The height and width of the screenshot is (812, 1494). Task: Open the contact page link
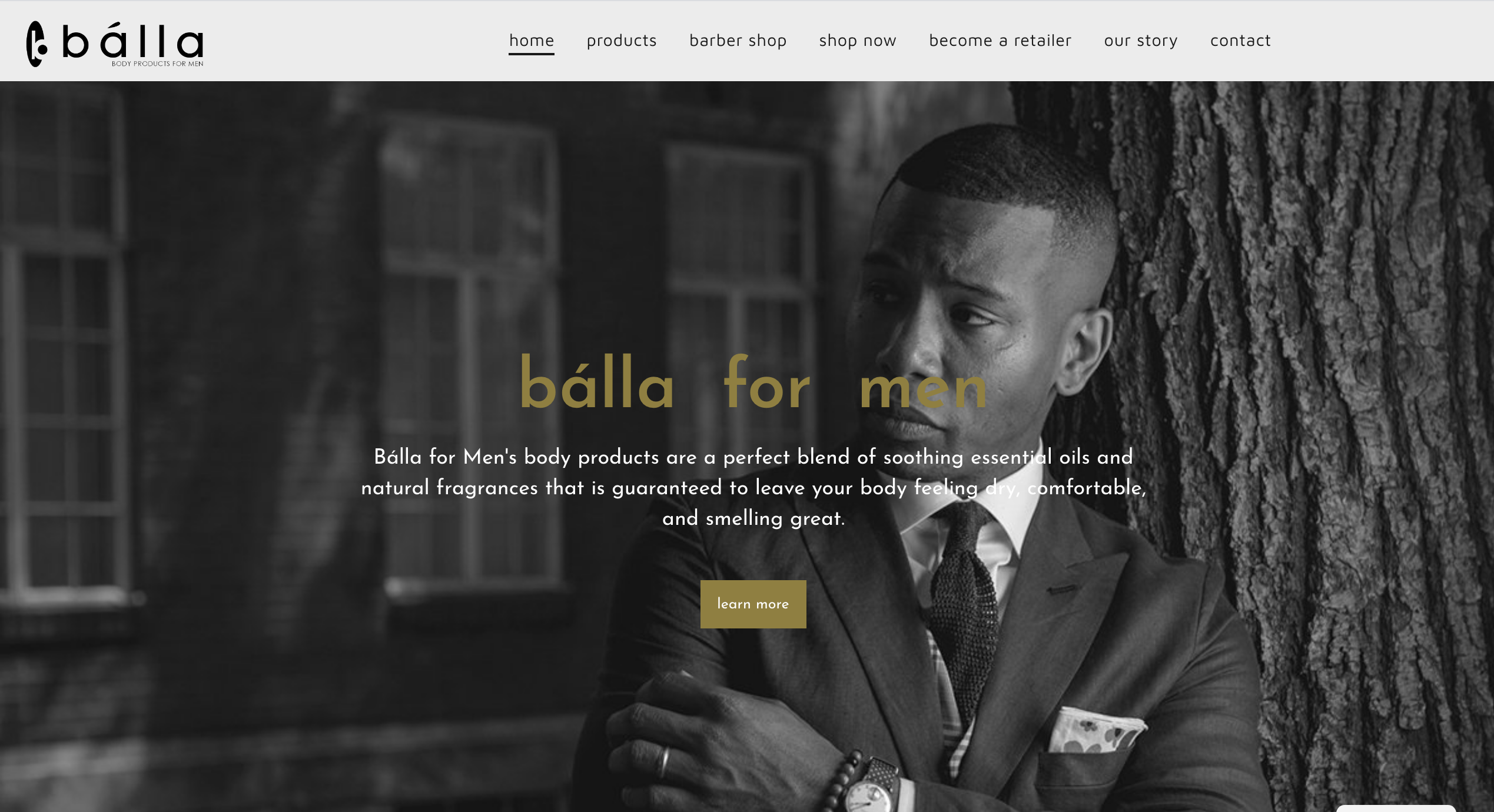[1240, 41]
